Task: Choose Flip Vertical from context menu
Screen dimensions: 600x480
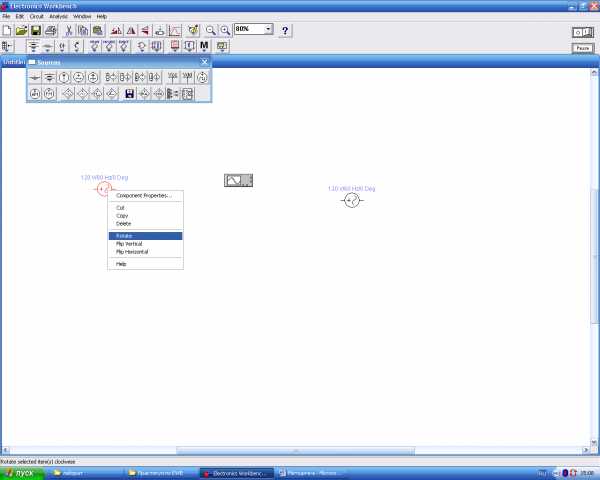Action: click(x=145, y=244)
